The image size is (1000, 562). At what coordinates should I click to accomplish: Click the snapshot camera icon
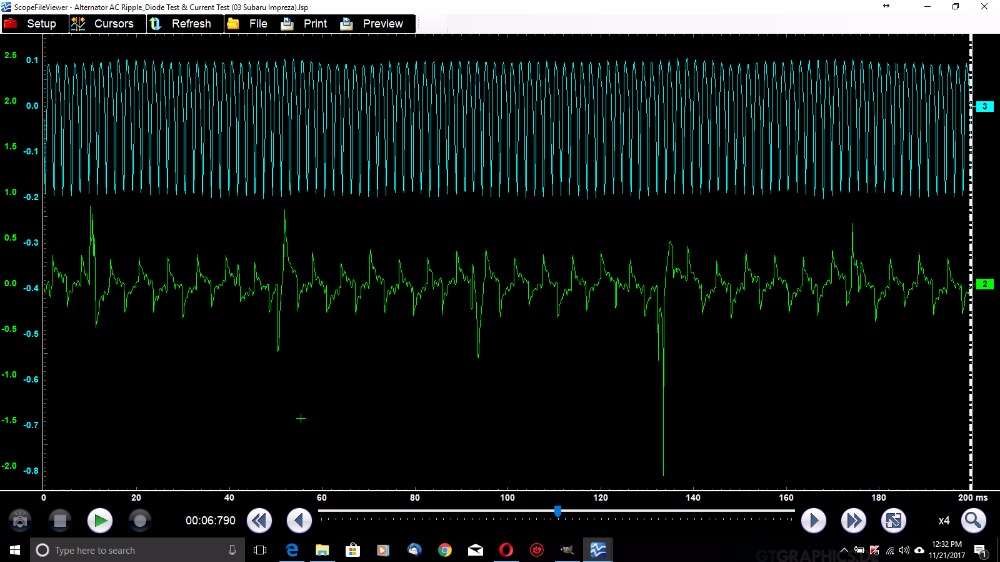(20, 520)
